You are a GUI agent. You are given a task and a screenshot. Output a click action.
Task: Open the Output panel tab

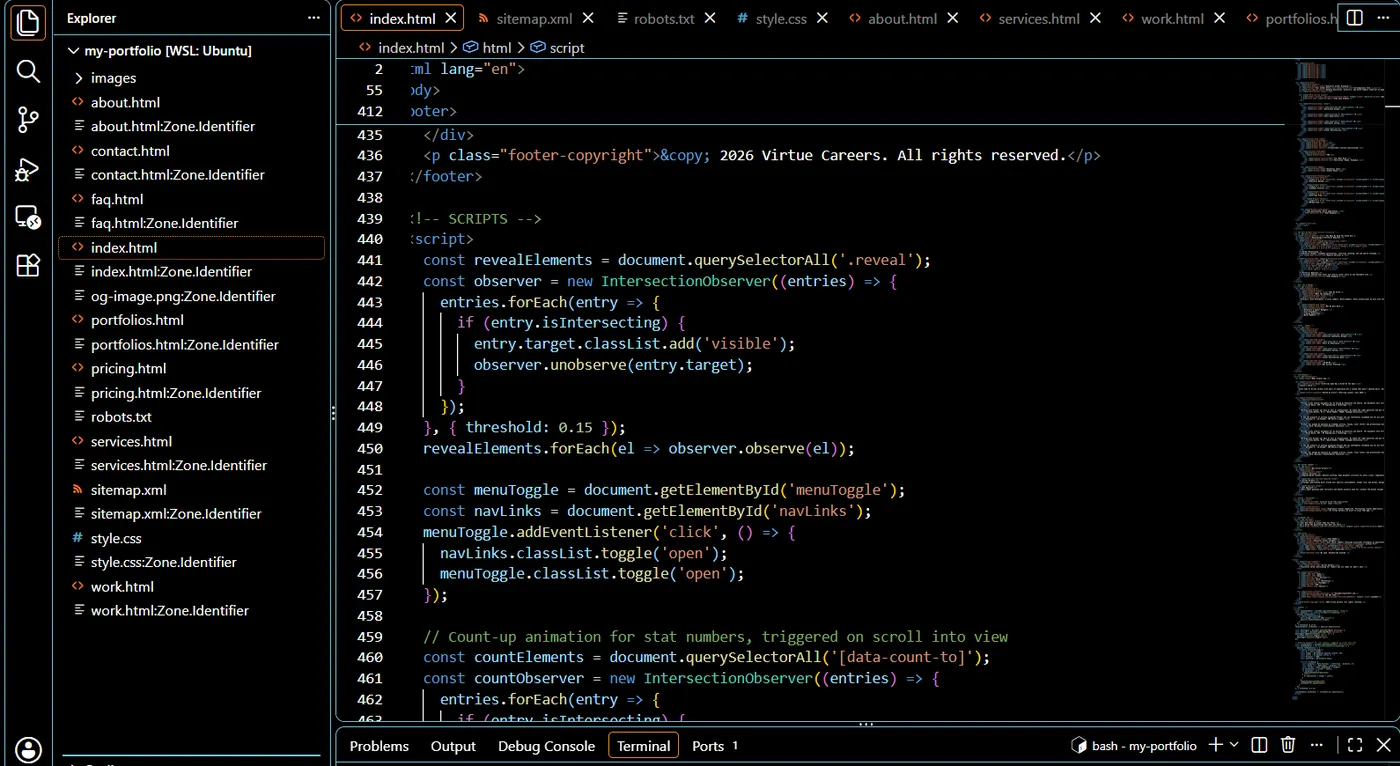pos(453,746)
